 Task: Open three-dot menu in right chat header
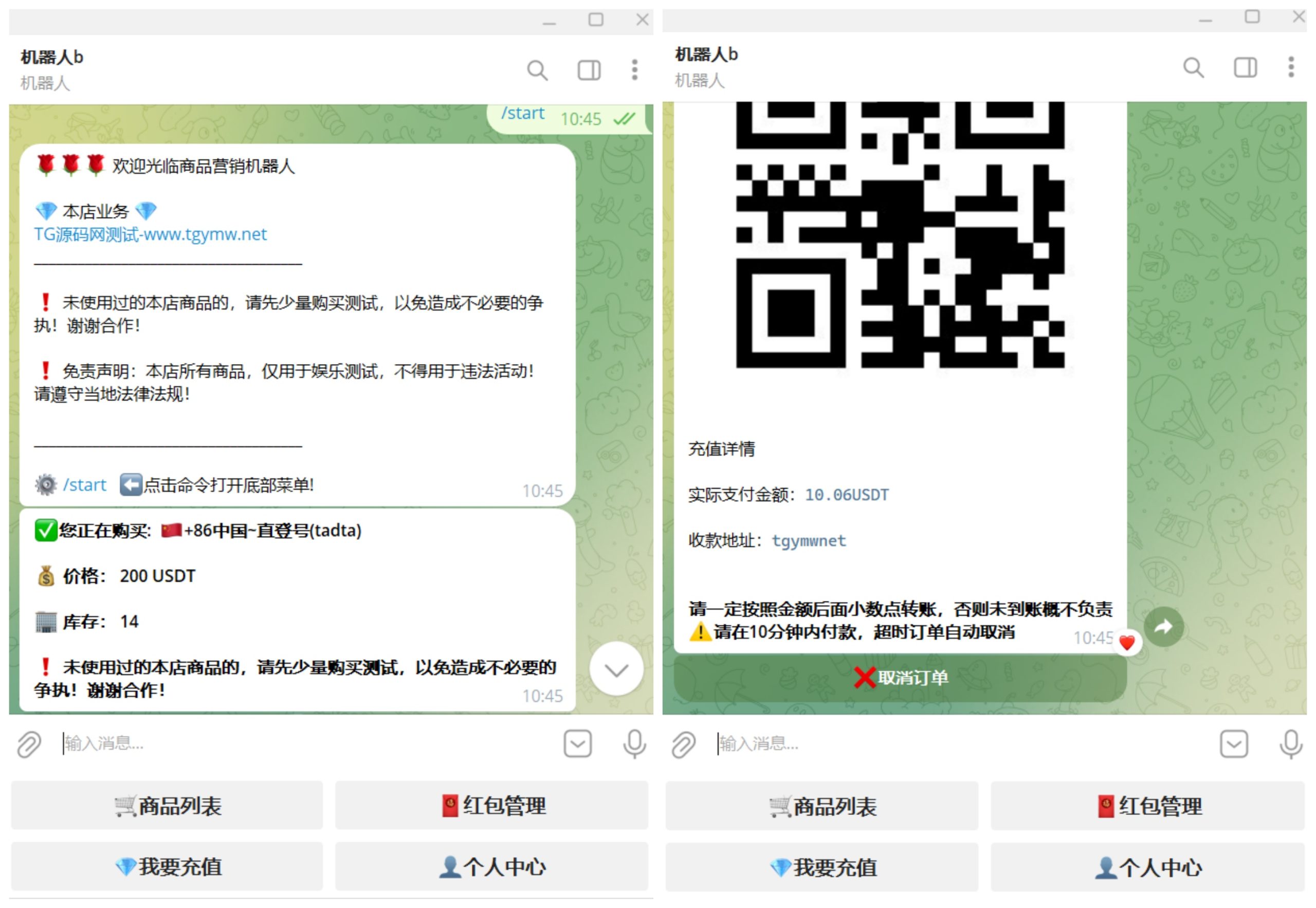[1290, 67]
